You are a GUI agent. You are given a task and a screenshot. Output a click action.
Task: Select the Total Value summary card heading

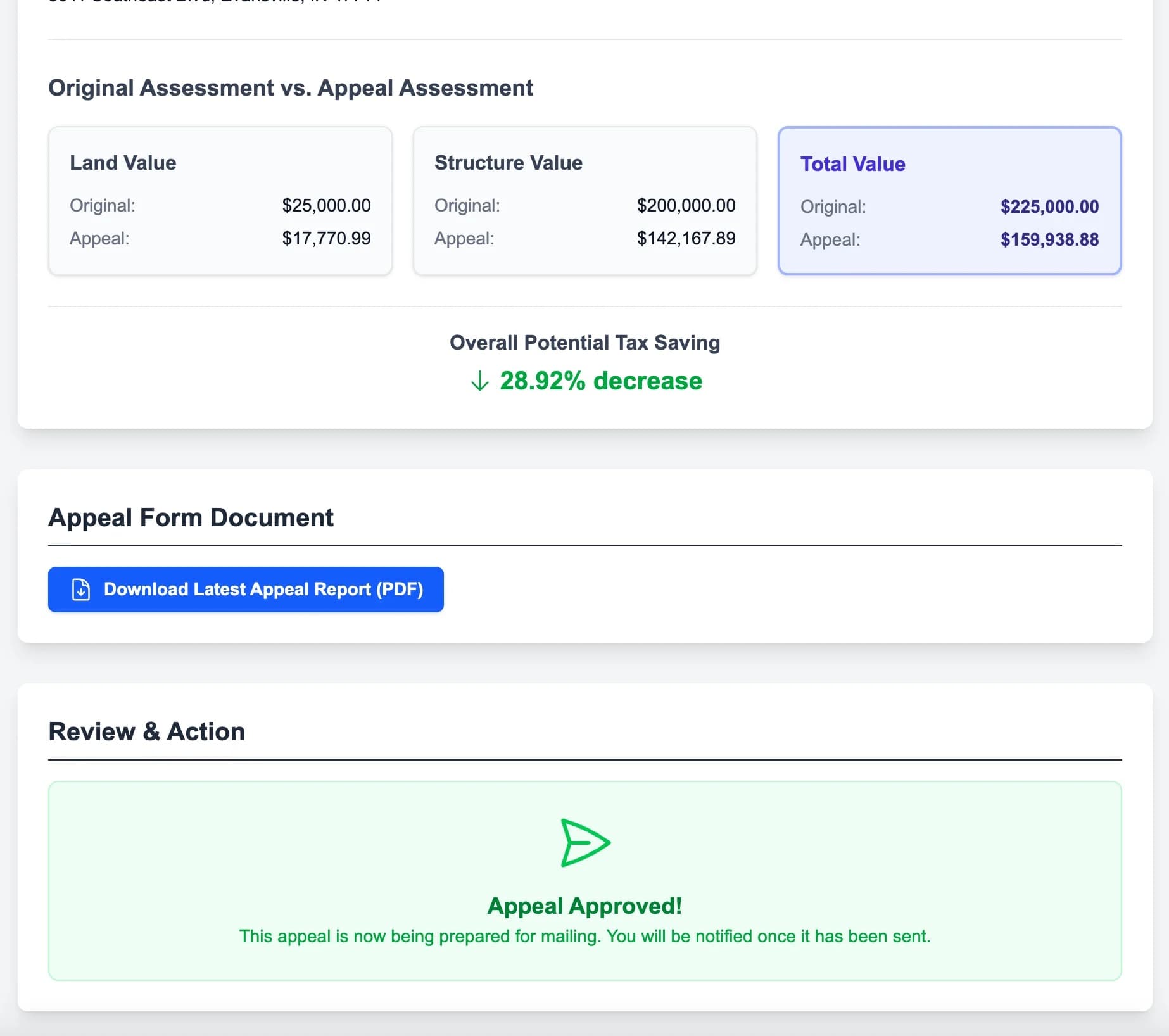coord(852,164)
